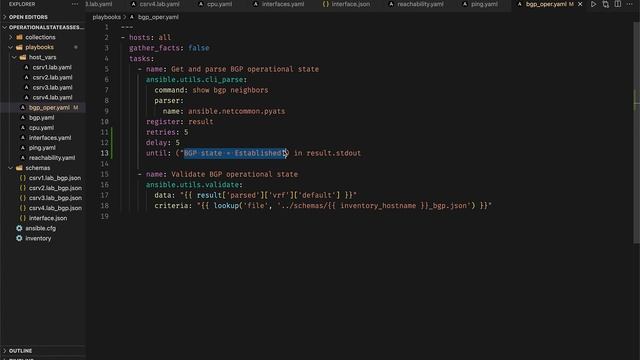This screenshot has height=360, width=640.
Task: Click the playbooks breadcrumb segment
Action: pyautogui.click(x=107, y=17)
